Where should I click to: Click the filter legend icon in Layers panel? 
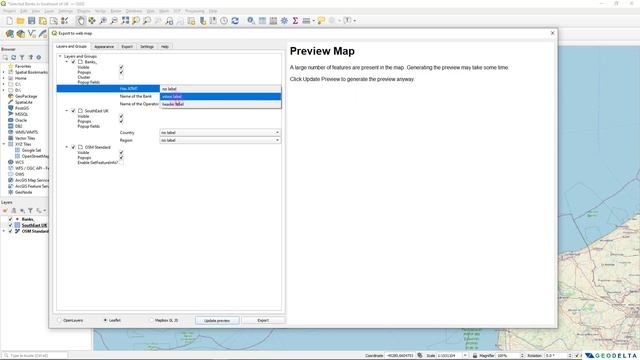click(x=30, y=211)
